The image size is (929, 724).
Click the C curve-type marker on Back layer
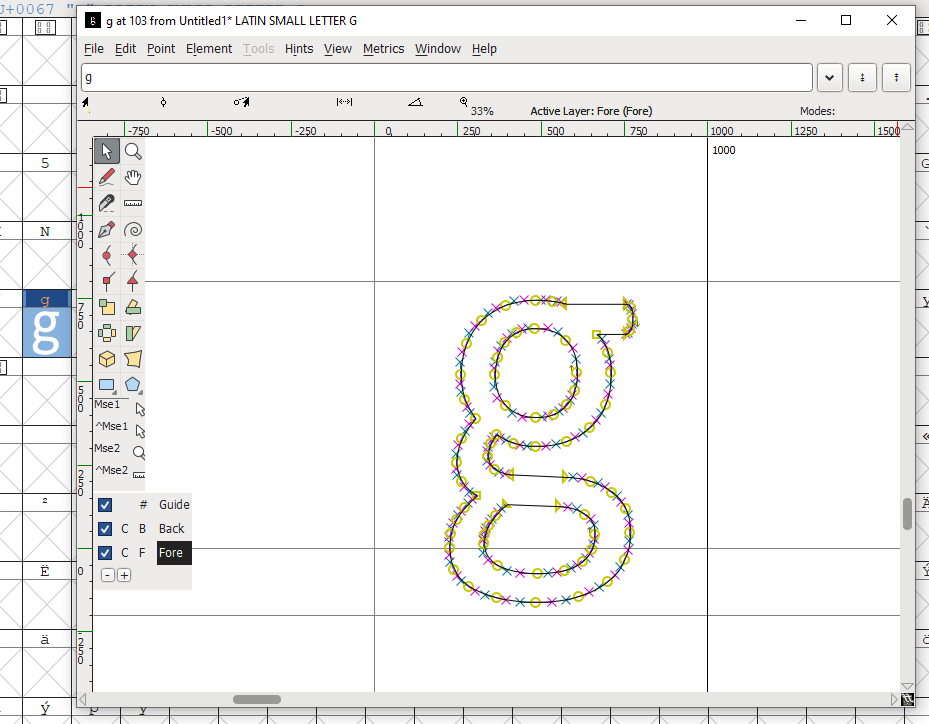coord(124,528)
